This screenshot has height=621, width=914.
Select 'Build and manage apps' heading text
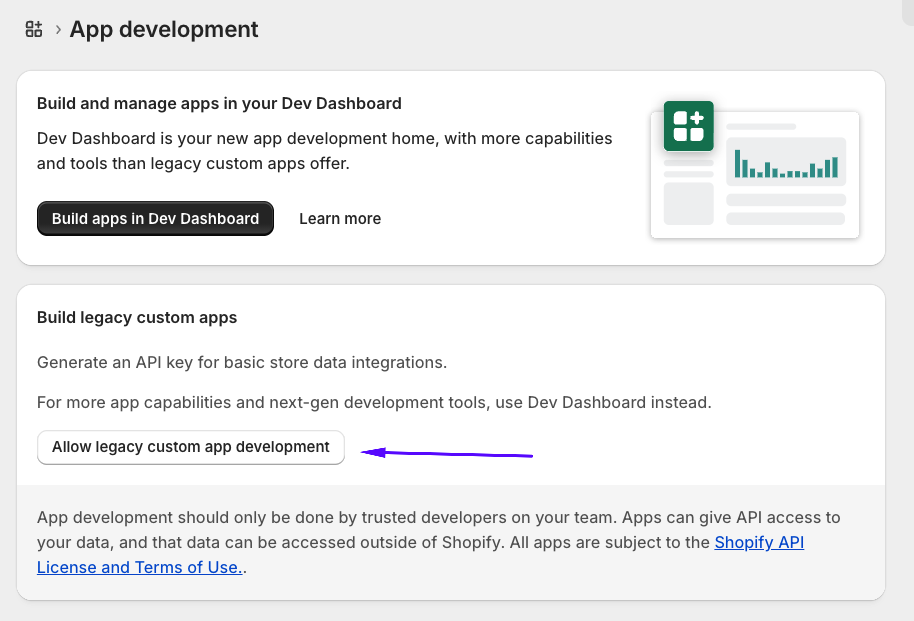coord(219,103)
